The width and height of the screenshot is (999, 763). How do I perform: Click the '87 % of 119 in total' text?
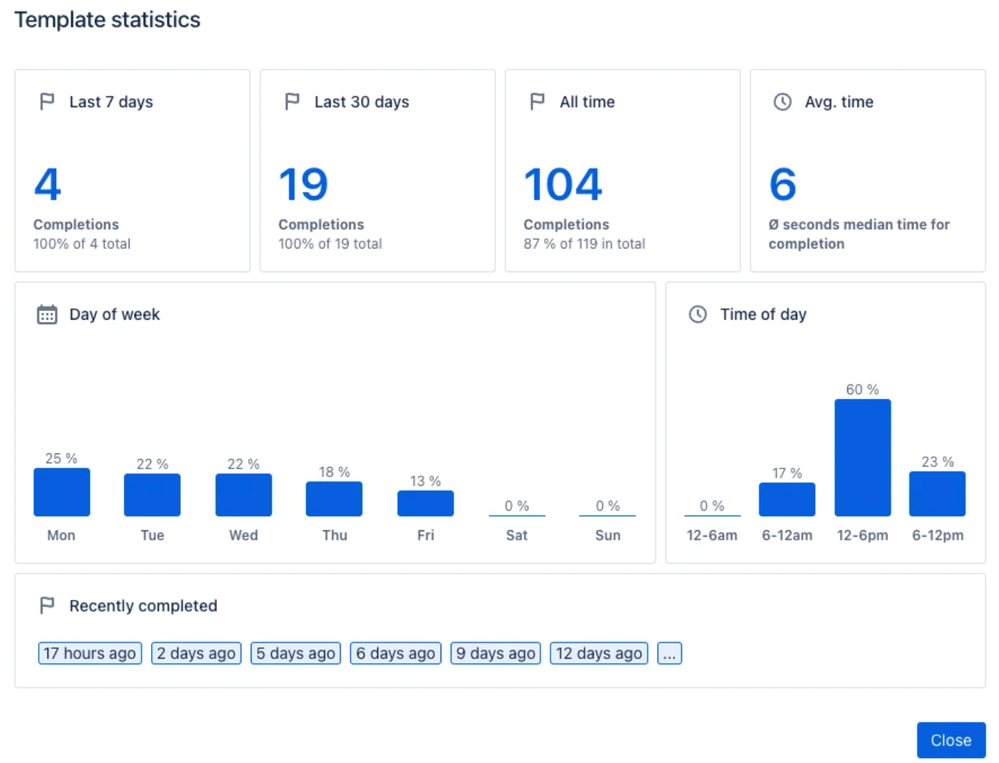[x=584, y=244]
